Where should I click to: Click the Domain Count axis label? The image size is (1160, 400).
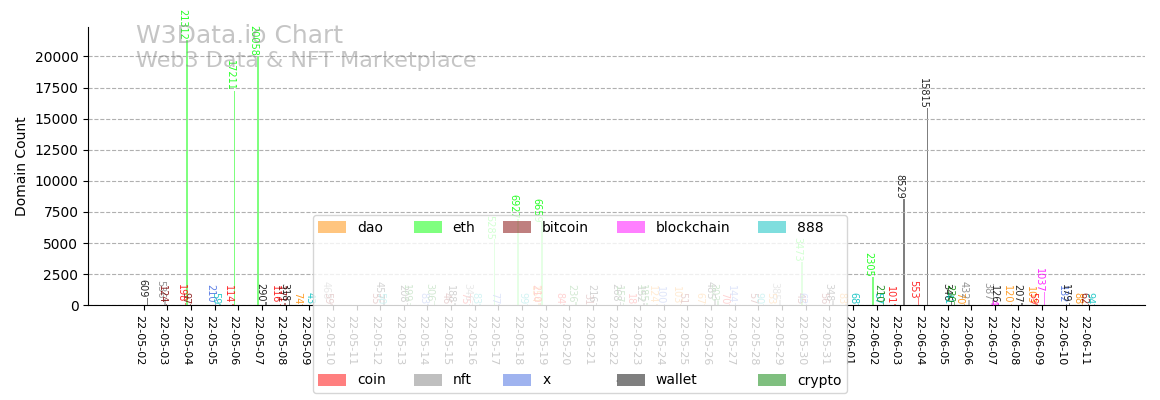(21, 166)
